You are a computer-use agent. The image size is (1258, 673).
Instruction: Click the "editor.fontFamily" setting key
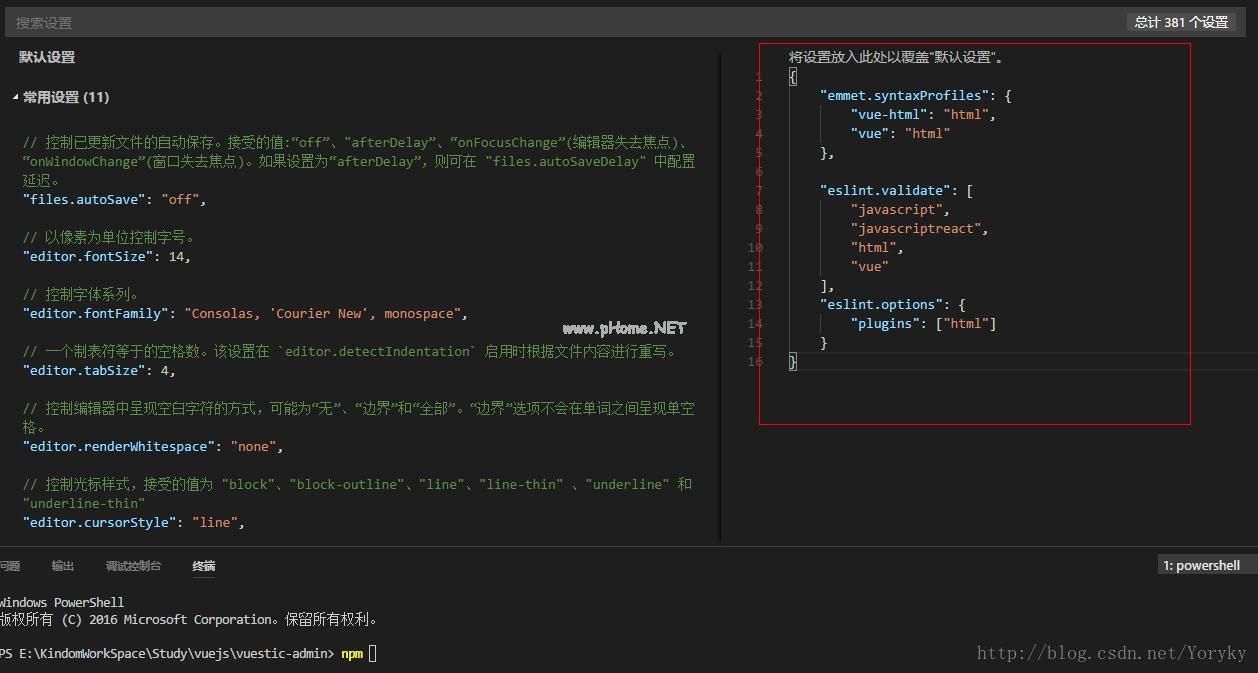click(x=96, y=313)
